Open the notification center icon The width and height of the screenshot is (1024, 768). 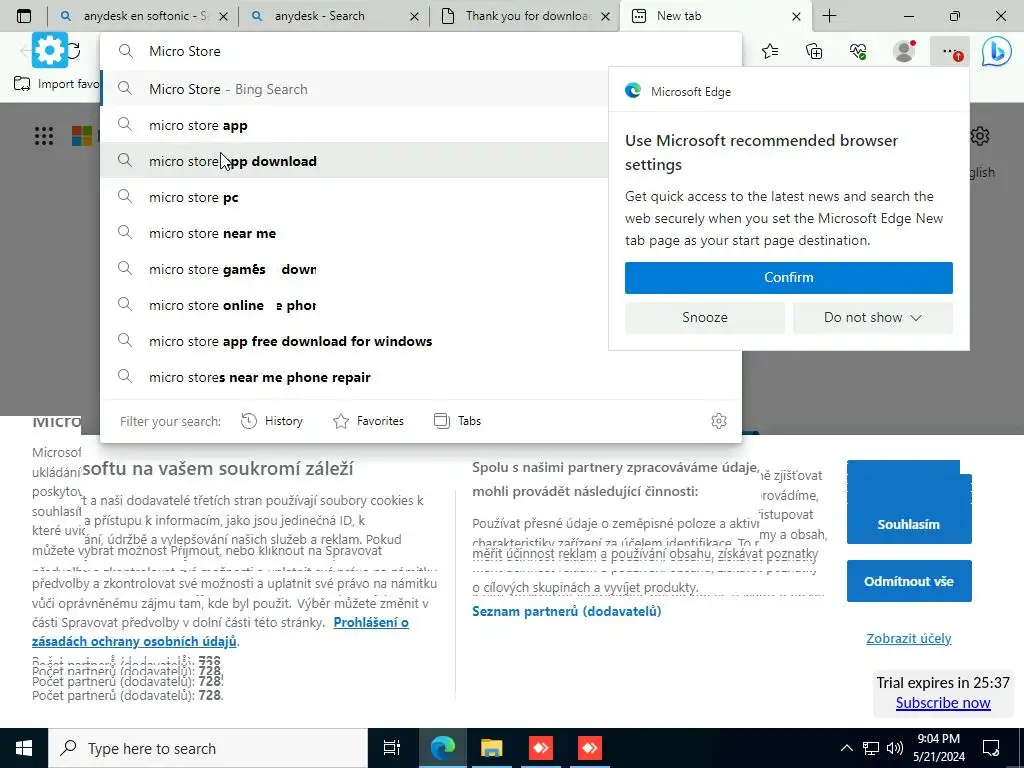991,748
